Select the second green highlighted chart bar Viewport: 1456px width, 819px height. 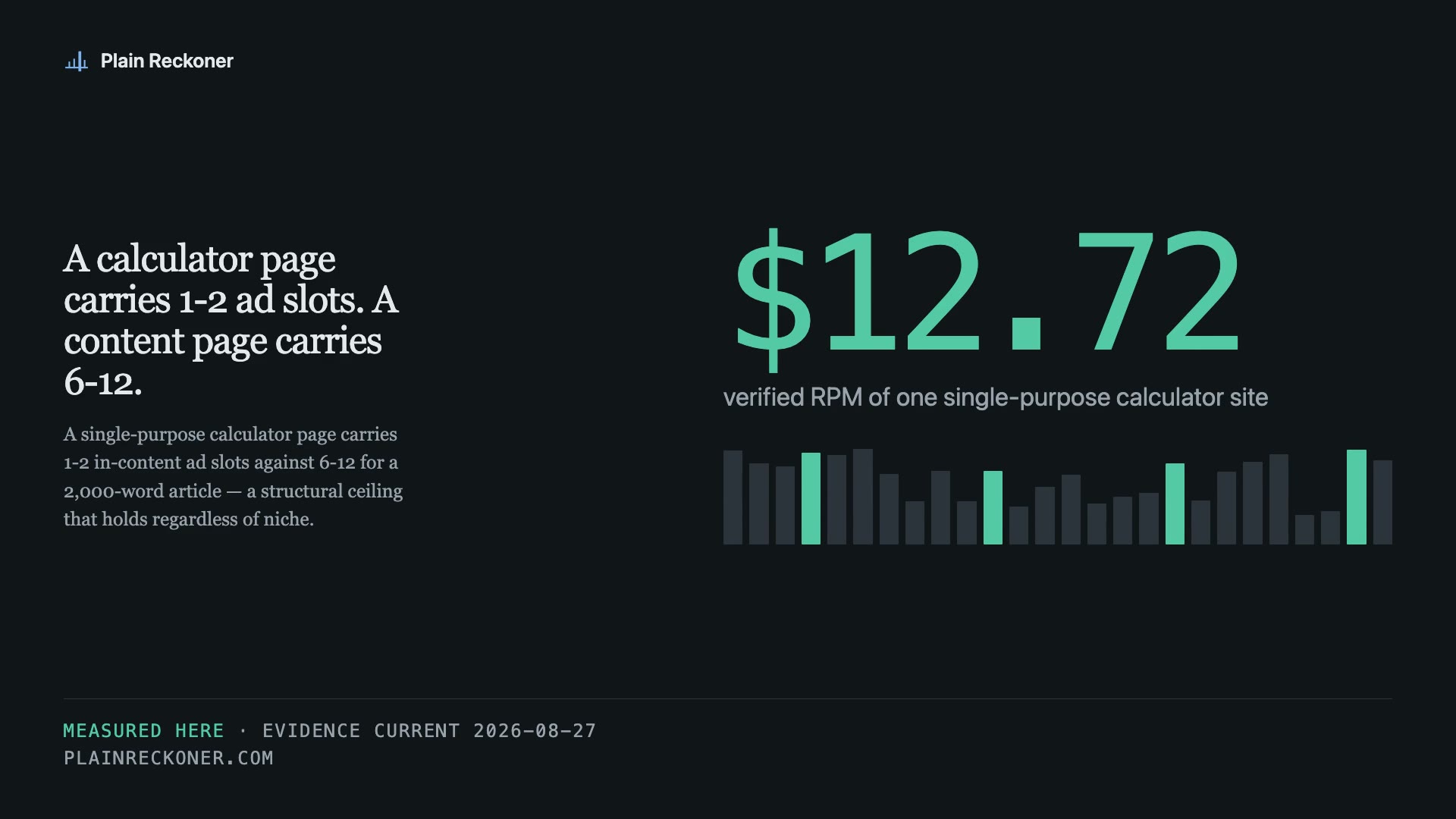click(993, 507)
